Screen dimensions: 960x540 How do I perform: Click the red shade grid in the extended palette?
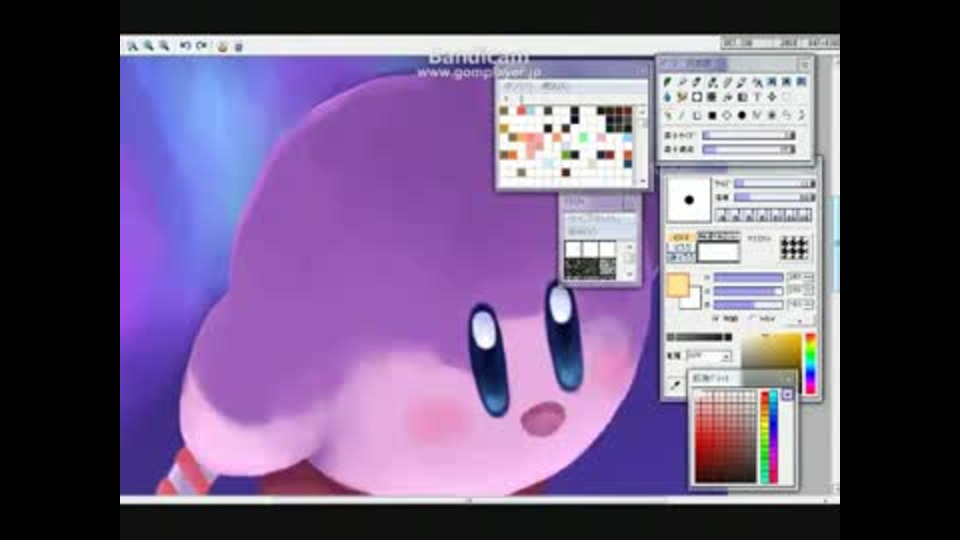click(726, 437)
